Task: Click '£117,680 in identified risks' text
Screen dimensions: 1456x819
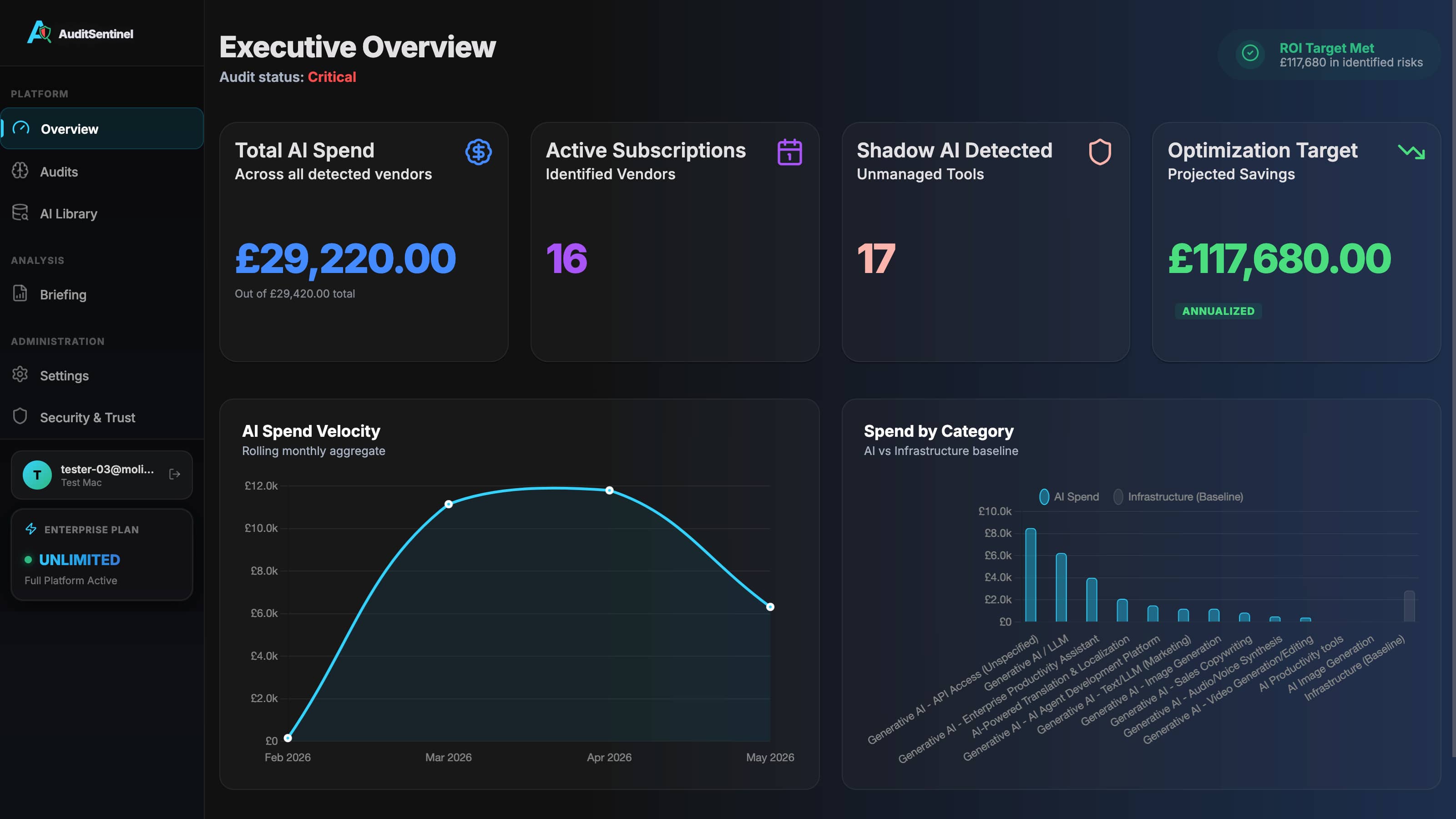Action: 1351,62
